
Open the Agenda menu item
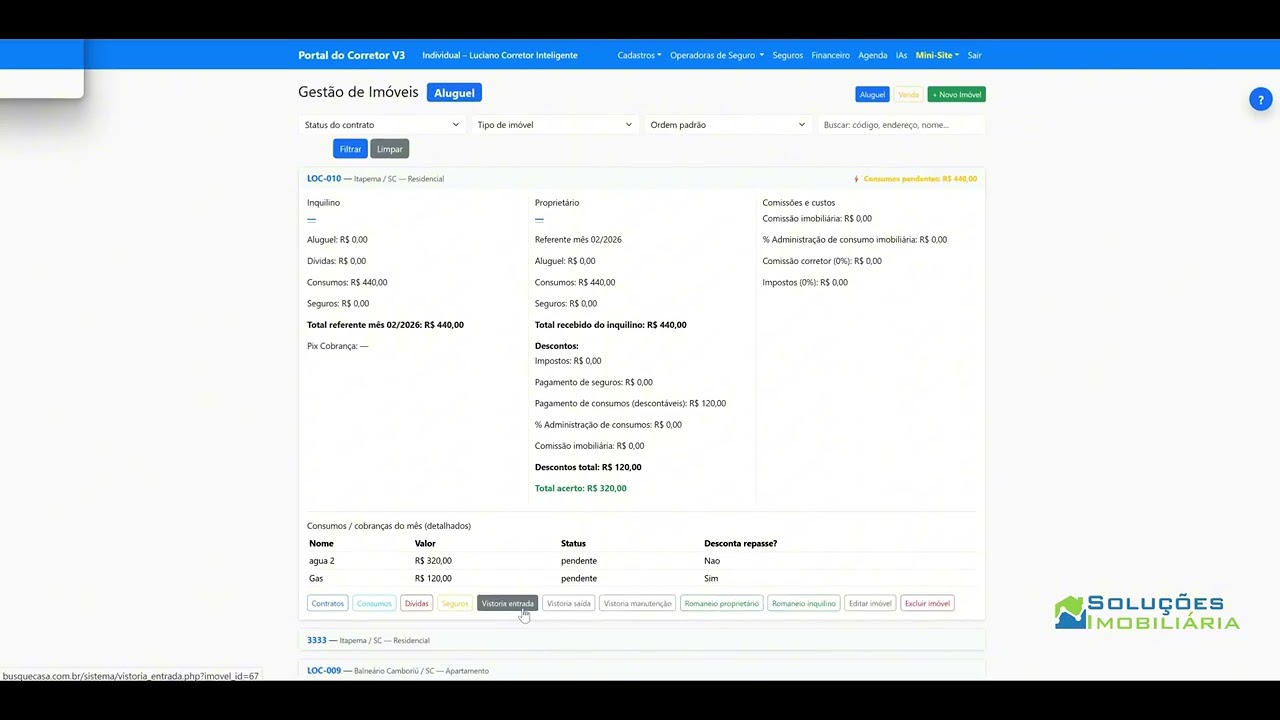[x=873, y=55]
